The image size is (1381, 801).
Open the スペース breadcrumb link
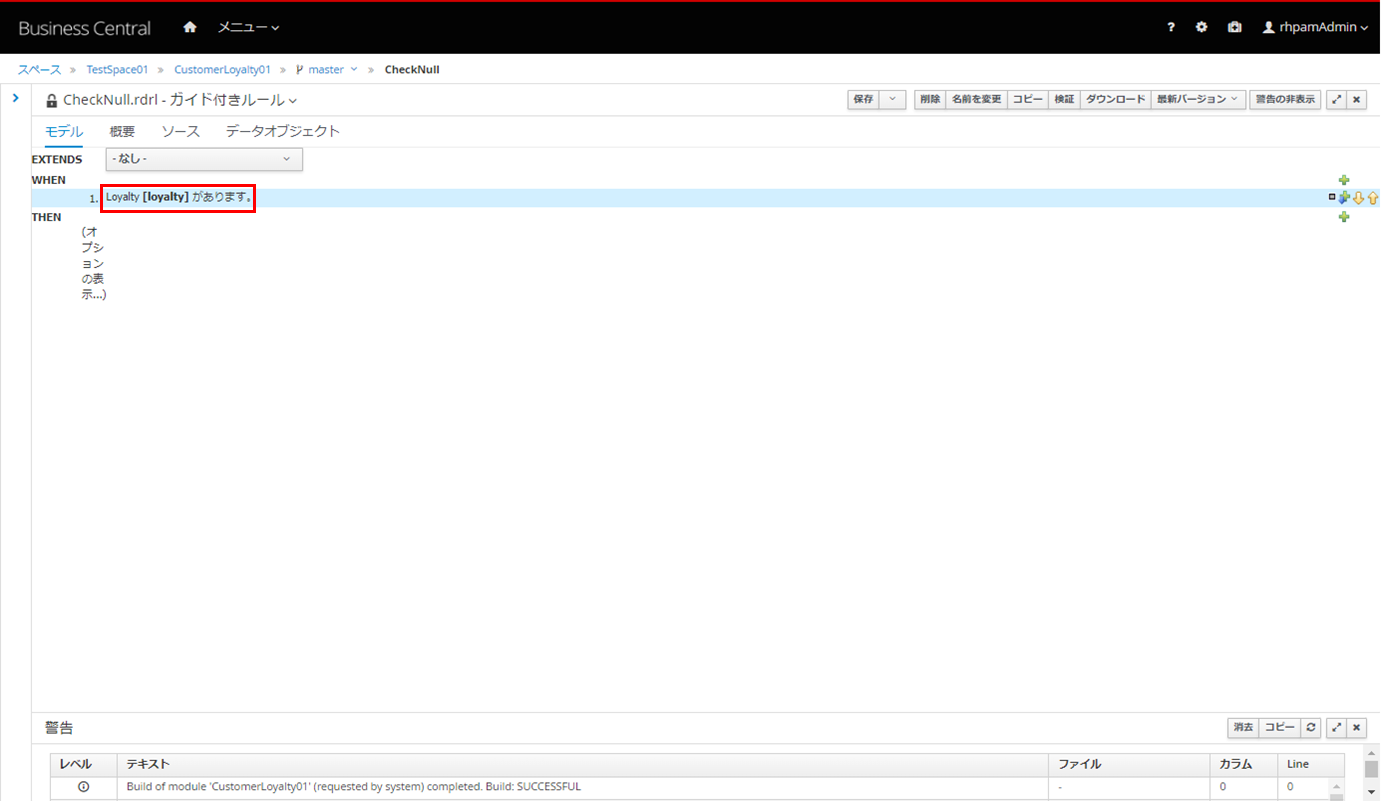pos(39,70)
